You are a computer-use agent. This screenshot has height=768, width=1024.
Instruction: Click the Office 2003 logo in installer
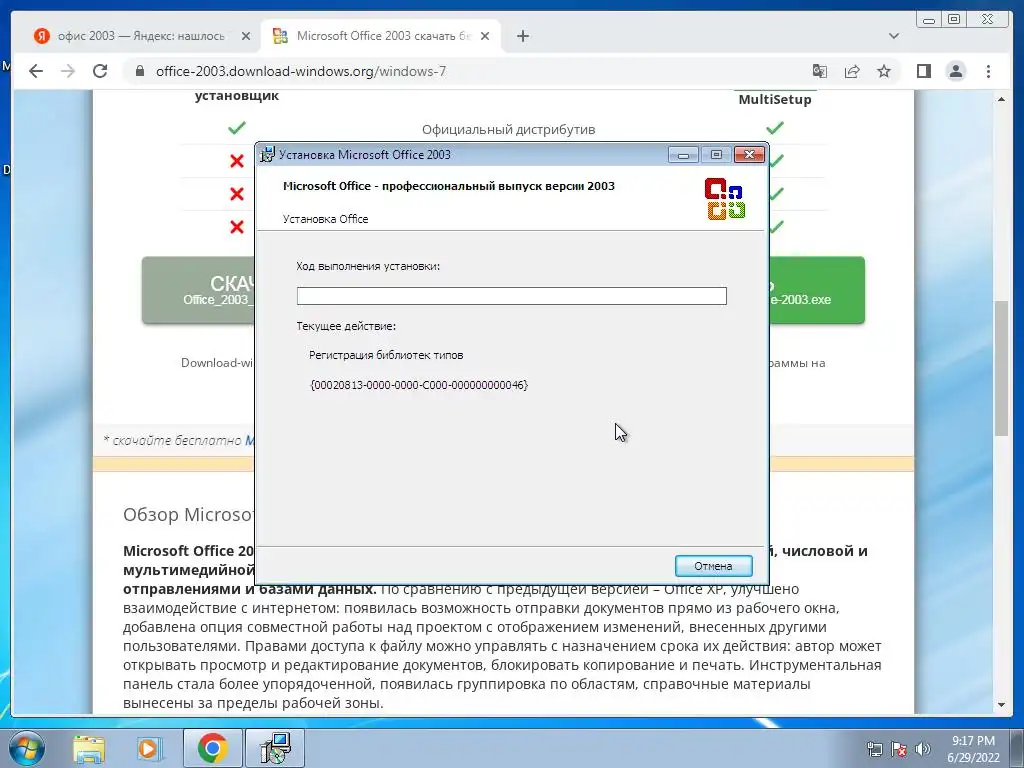[725, 199]
